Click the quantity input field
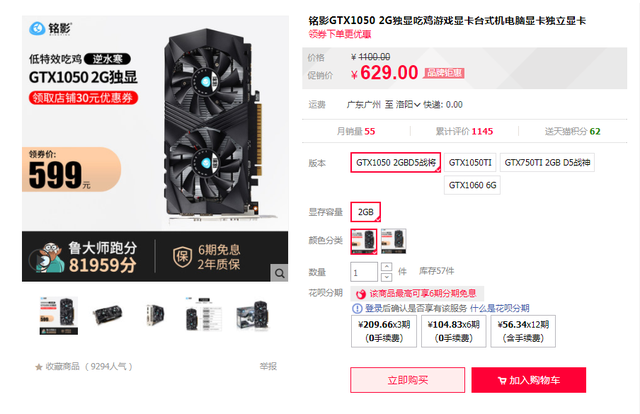 [x=364, y=272]
